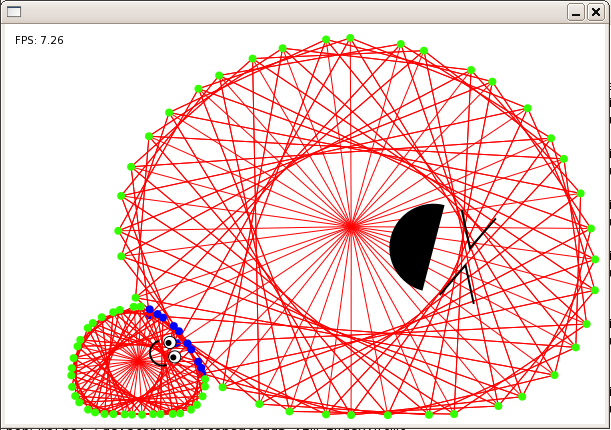Image resolution: width=611 pixels, height=430 pixels.
Task: Open the window menu icon in title bar
Action: [x=14, y=12]
